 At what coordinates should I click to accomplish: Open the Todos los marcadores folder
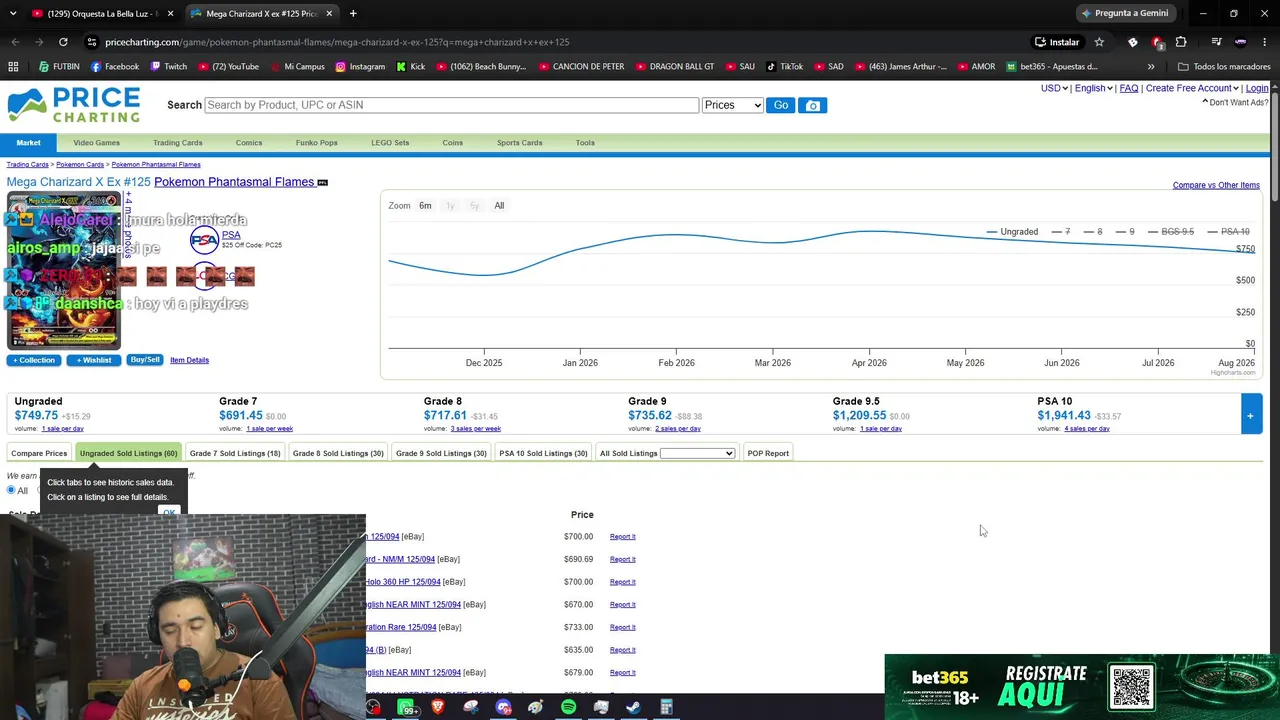point(1224,67)
